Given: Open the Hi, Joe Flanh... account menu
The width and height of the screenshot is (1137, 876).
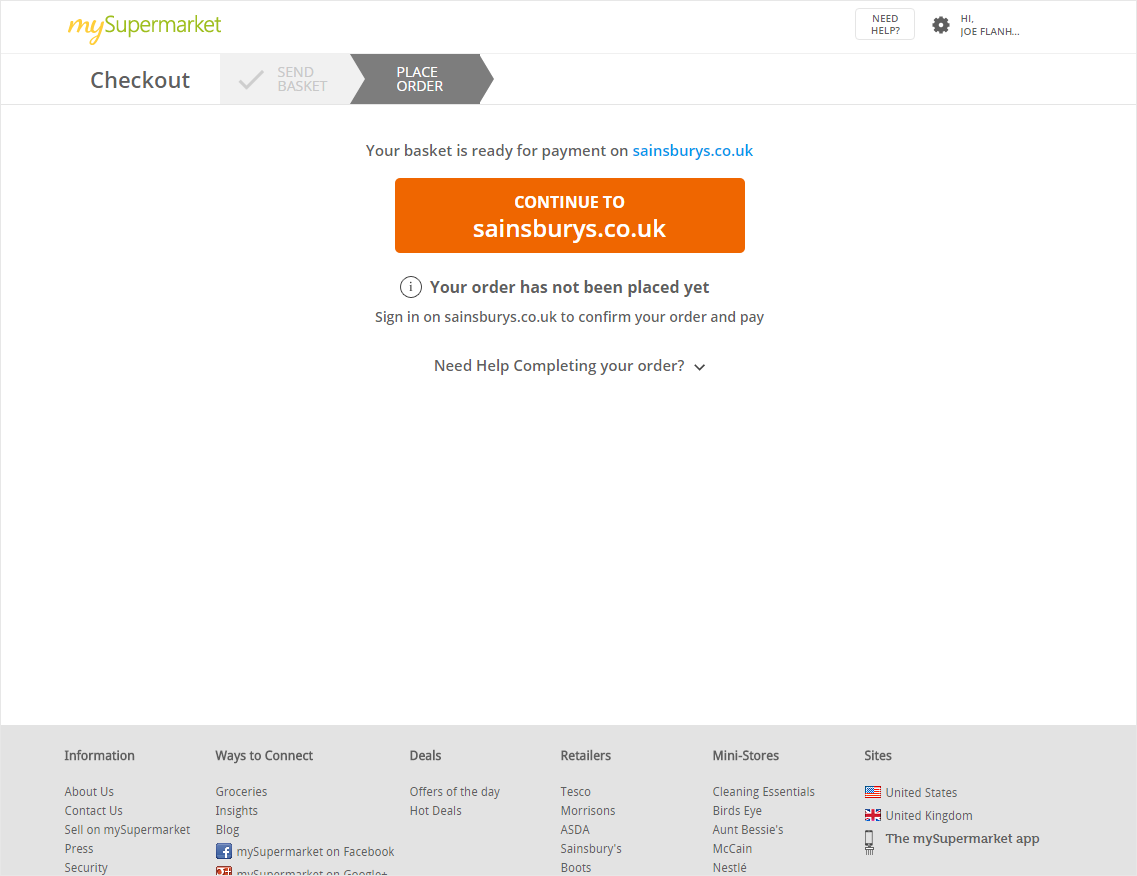Looking at the screenshot, I should [989, 25].
